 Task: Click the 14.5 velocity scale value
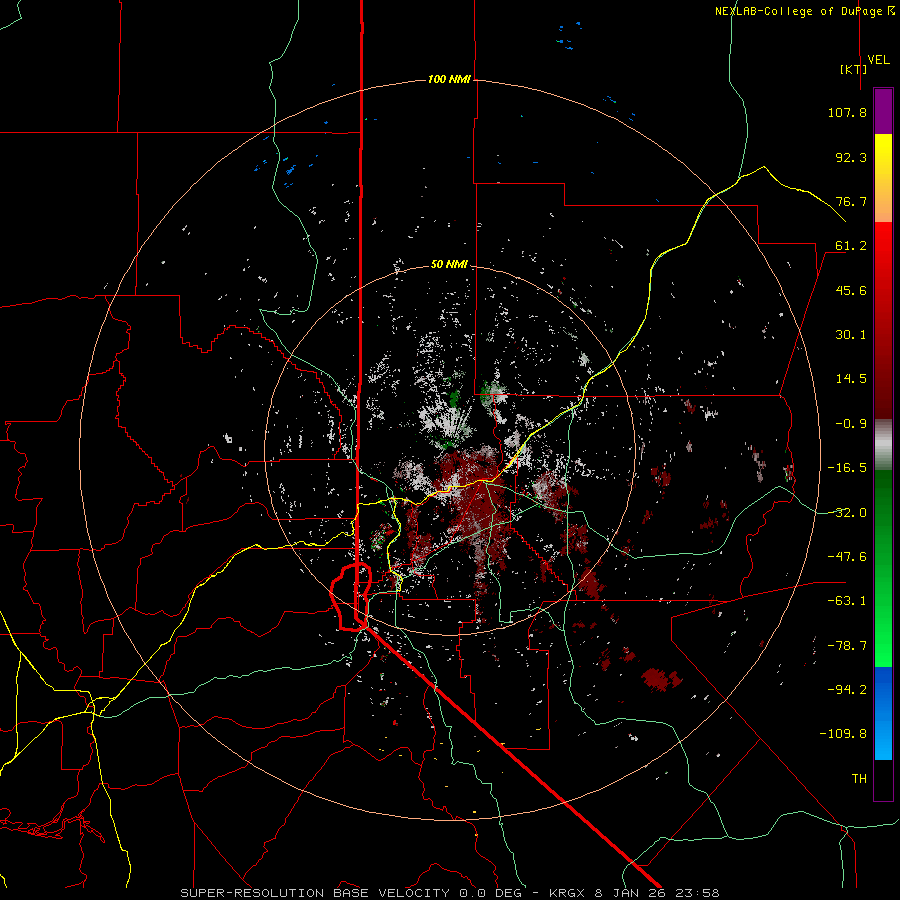(851, 379)
